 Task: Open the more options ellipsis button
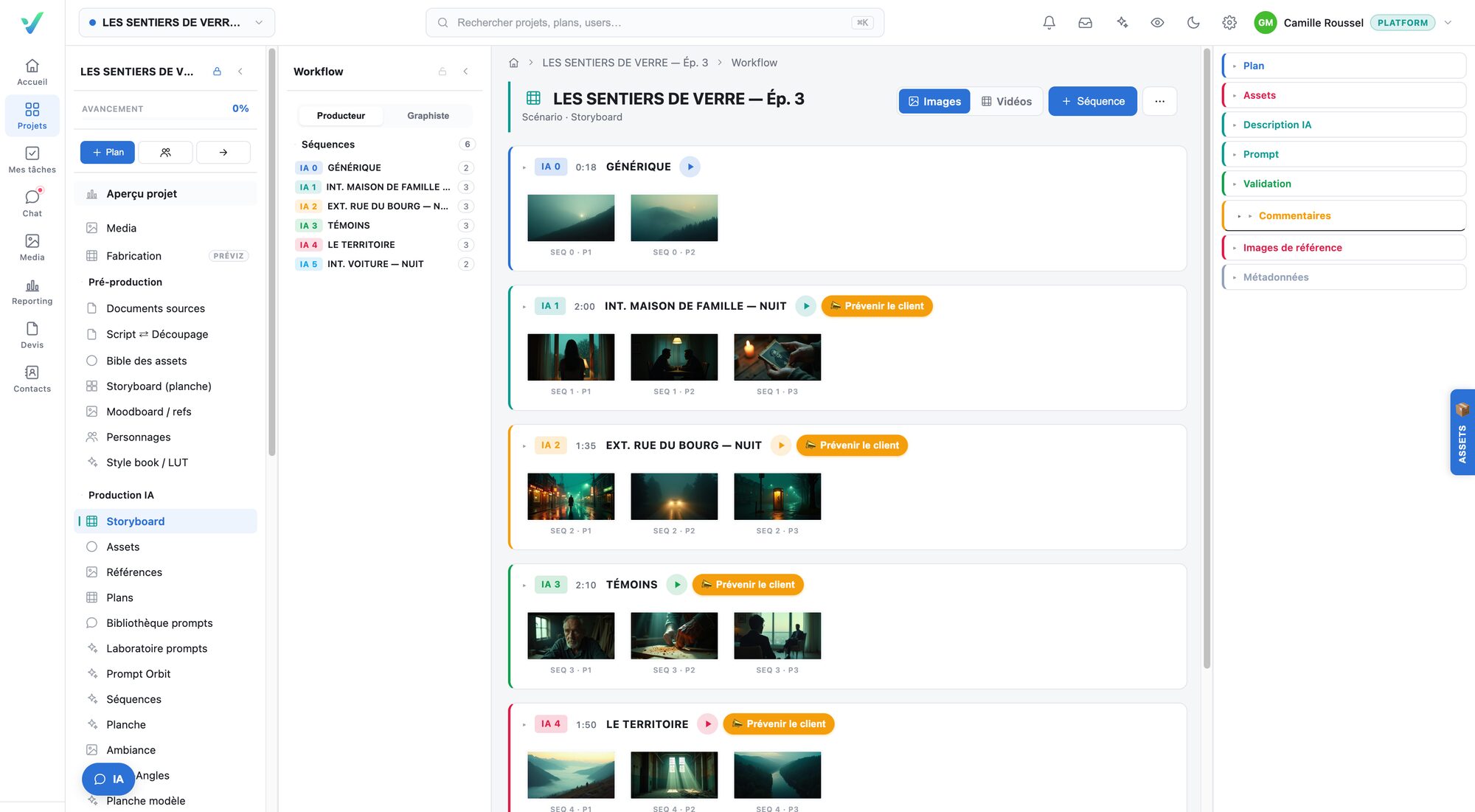click(1159, 101)
